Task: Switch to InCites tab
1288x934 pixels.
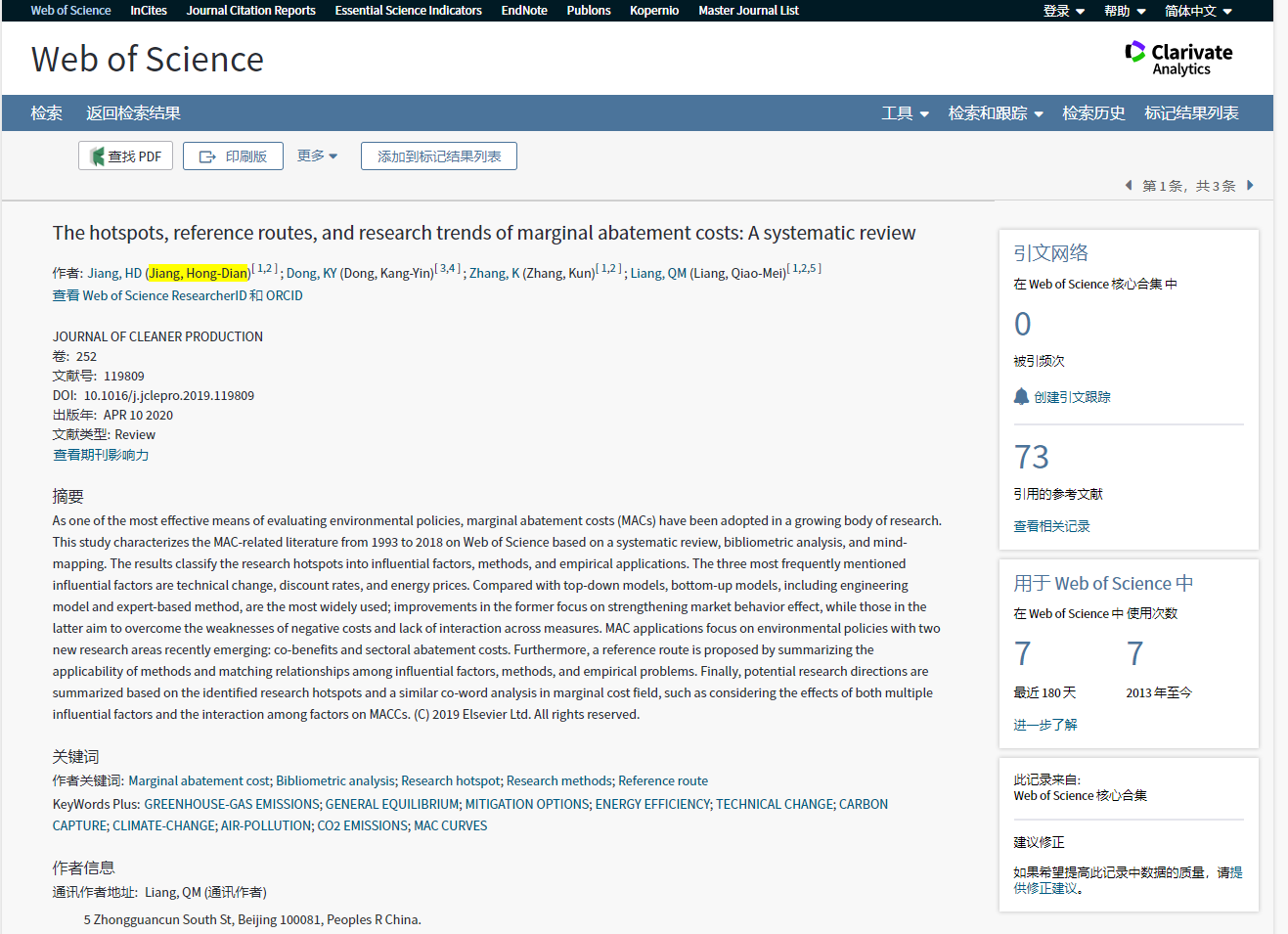Action: point(149,11)
